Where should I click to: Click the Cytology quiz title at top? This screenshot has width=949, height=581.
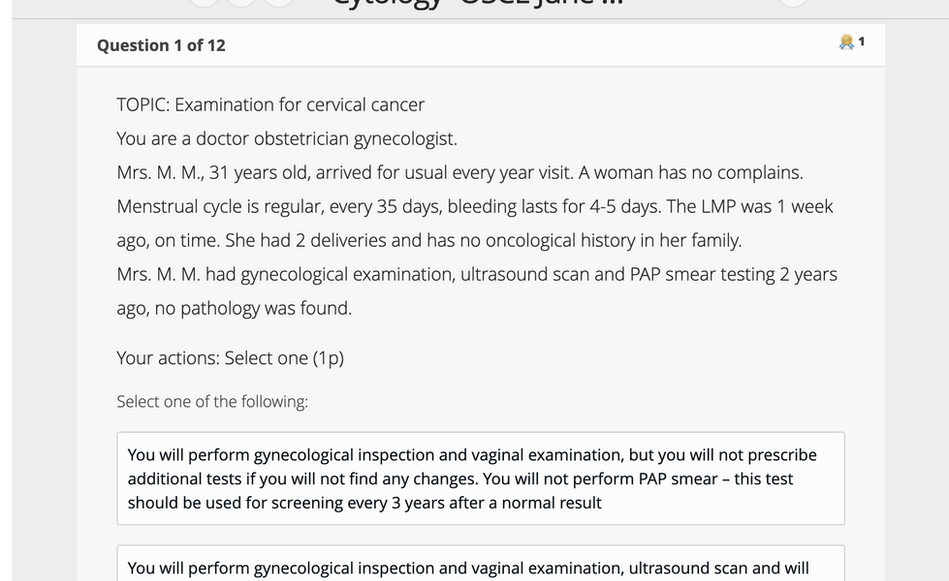click(x=478, y=2)
